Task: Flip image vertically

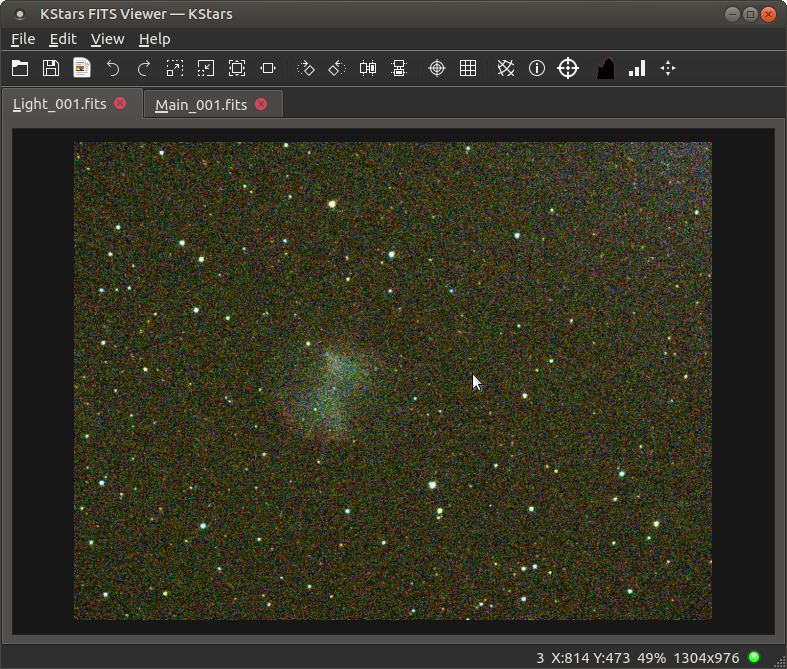Action: [399, 68]
